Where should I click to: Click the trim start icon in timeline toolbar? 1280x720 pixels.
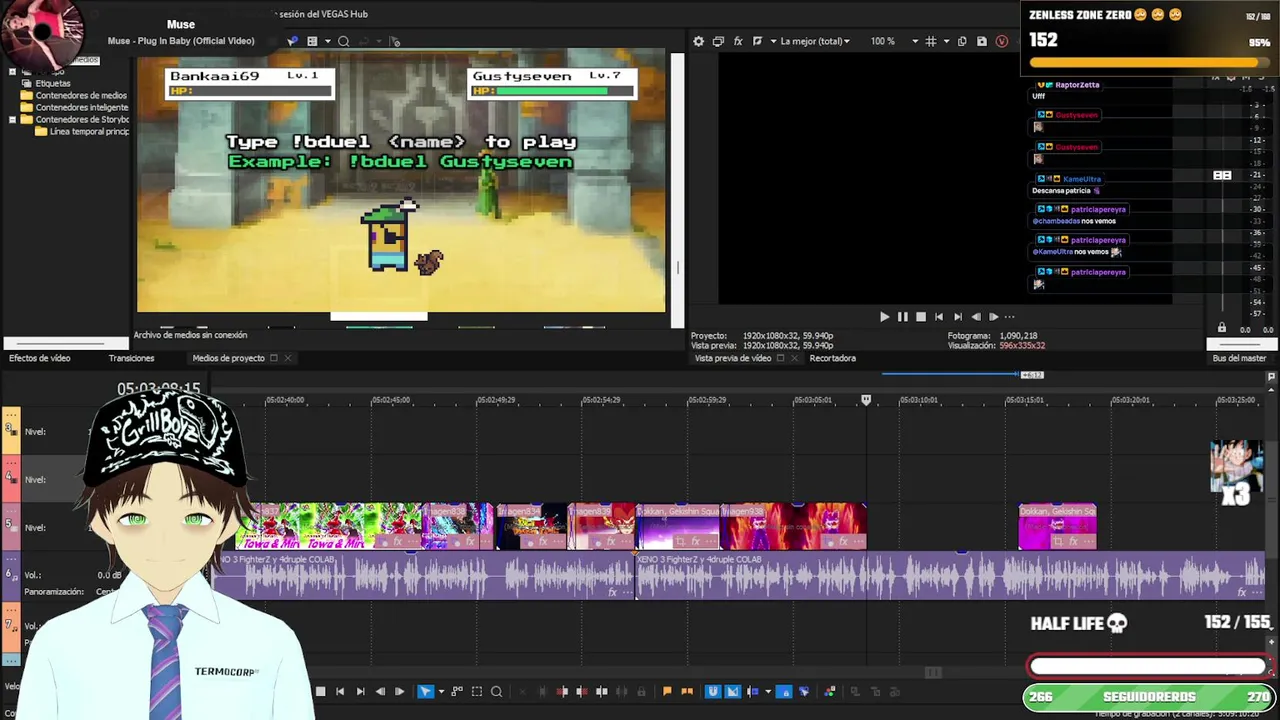pyautogui.click(x=562, y=691)
